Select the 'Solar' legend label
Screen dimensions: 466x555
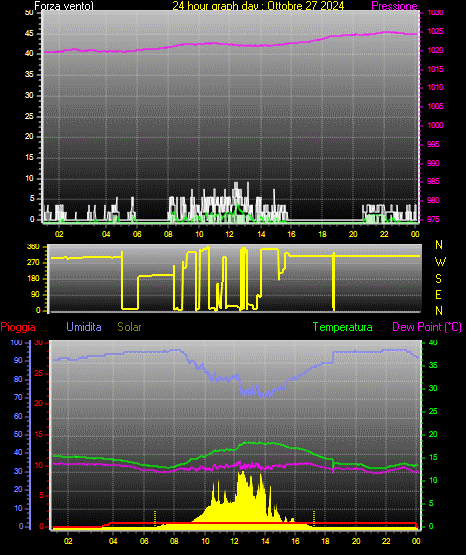tap(130, 327)
